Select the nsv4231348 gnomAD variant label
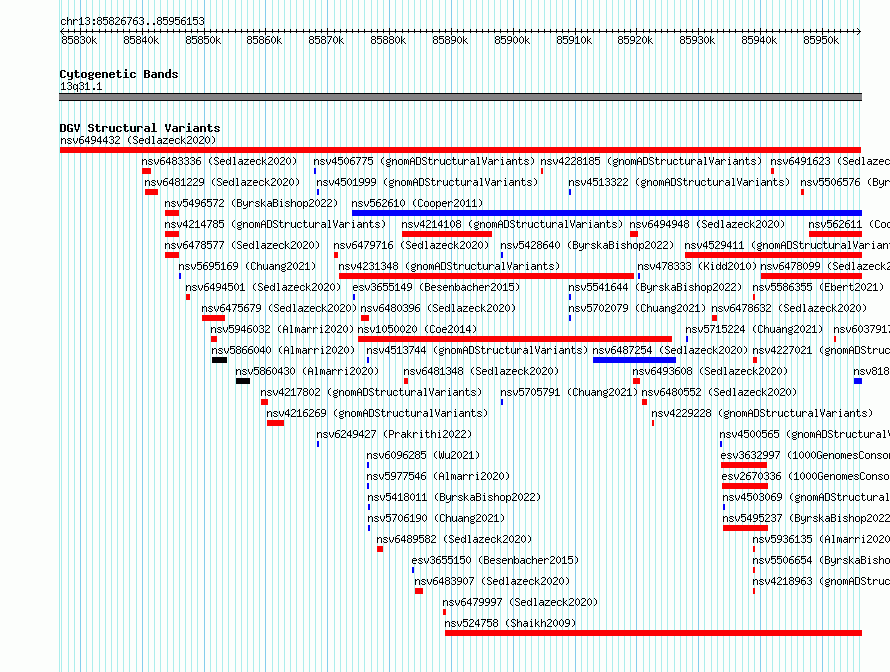Viewport: 890px width, 672px height. [449, 266]
